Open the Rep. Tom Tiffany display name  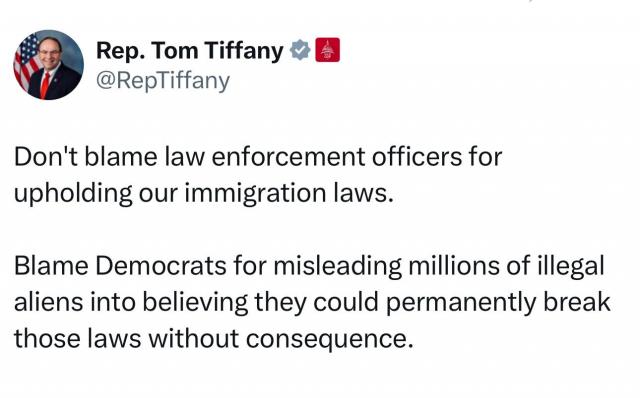tap(190, 51)
